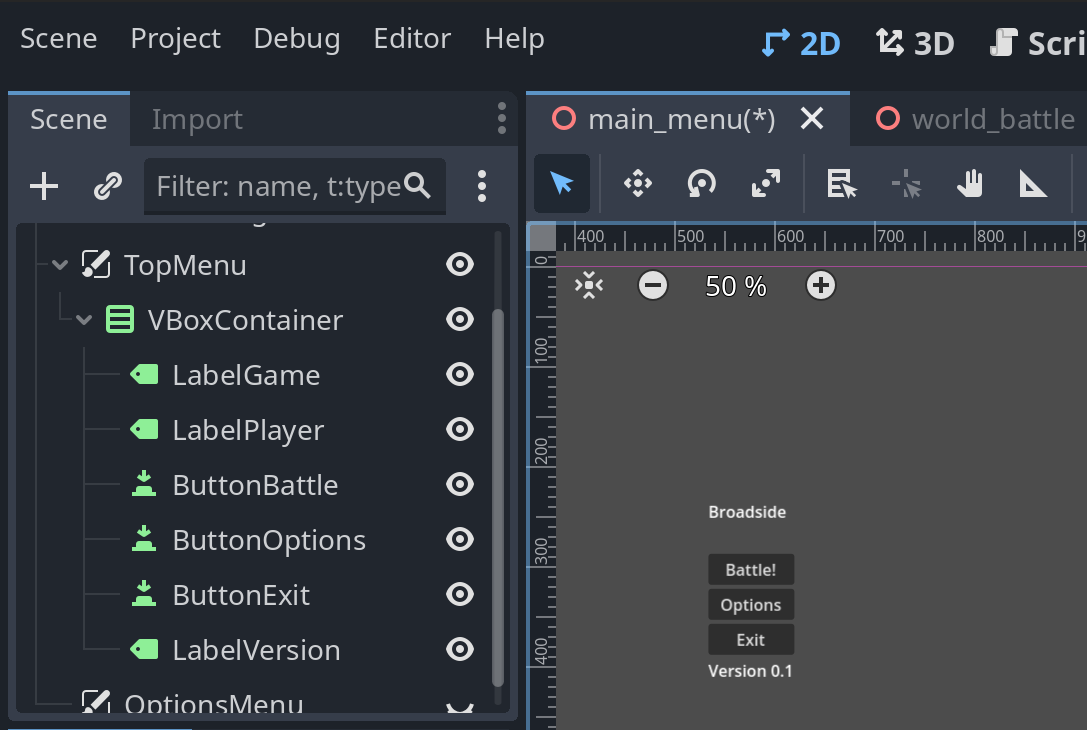
Task: Switch to the world_battle scene tab
Action: 974,119
